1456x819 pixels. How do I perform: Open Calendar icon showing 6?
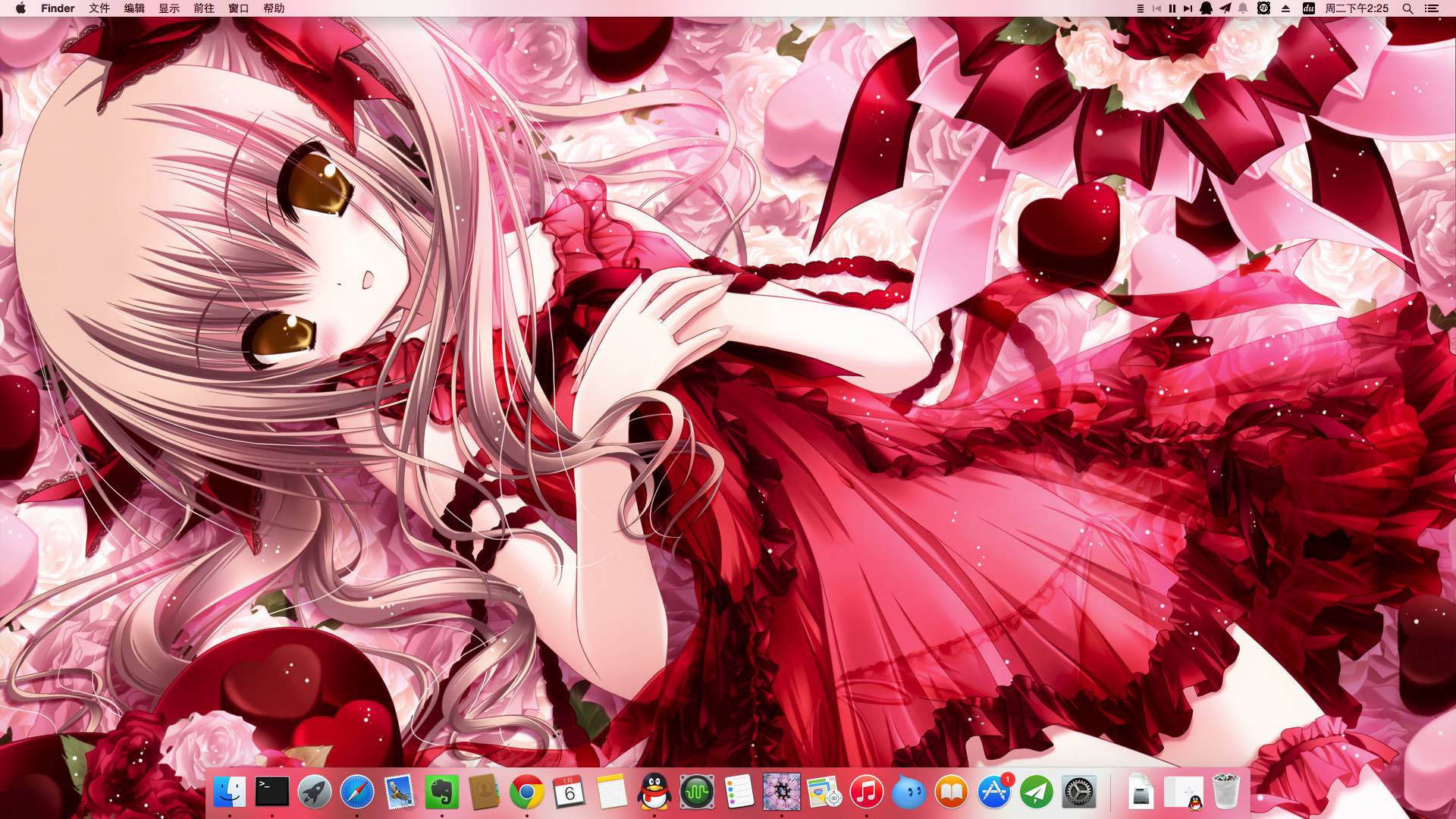coord(569,792)
